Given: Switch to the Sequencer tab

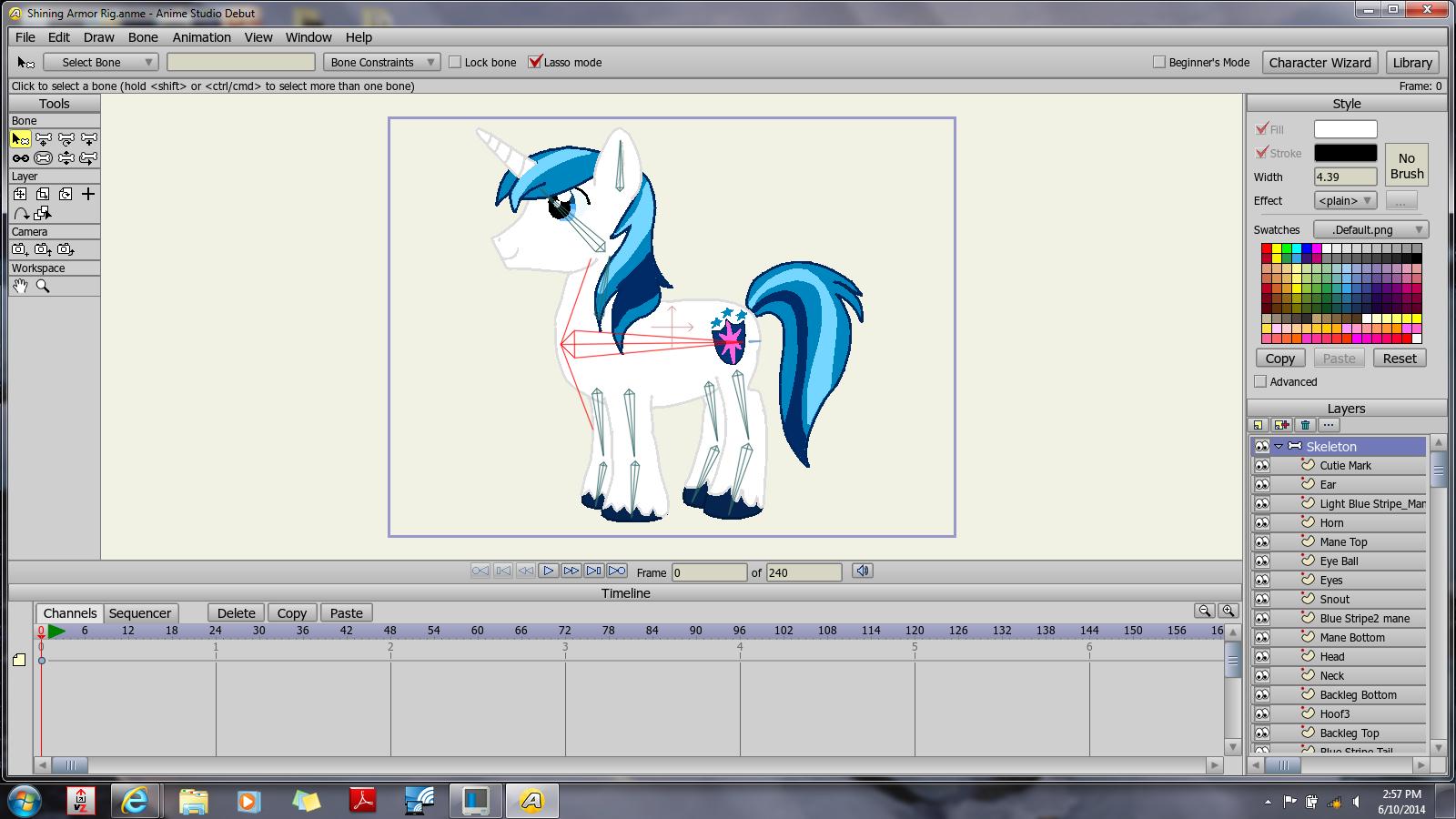Looking at the screenshot, I should point(141,612).
